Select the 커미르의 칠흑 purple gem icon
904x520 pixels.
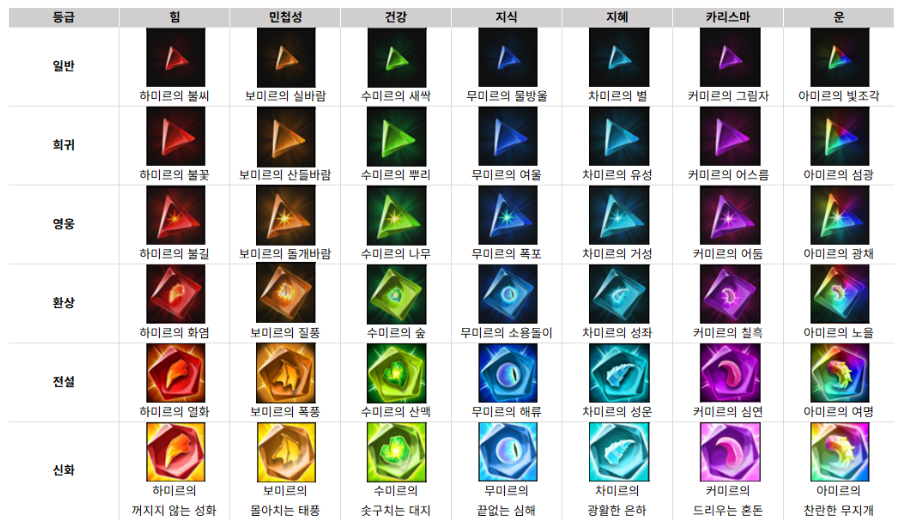[x=729, y=295]
